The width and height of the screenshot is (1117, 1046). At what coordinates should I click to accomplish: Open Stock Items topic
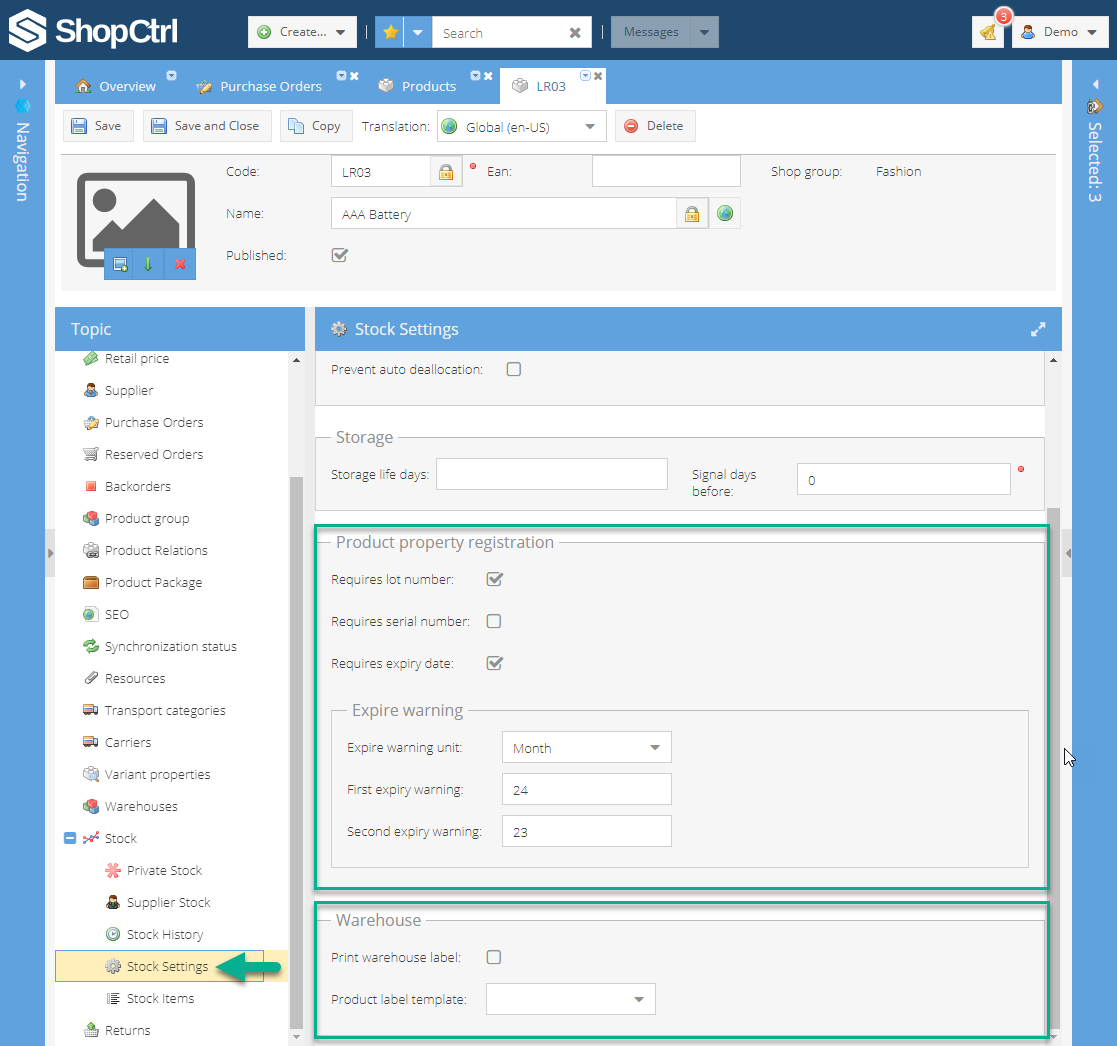pyautogui.click(x=160, y=999)
